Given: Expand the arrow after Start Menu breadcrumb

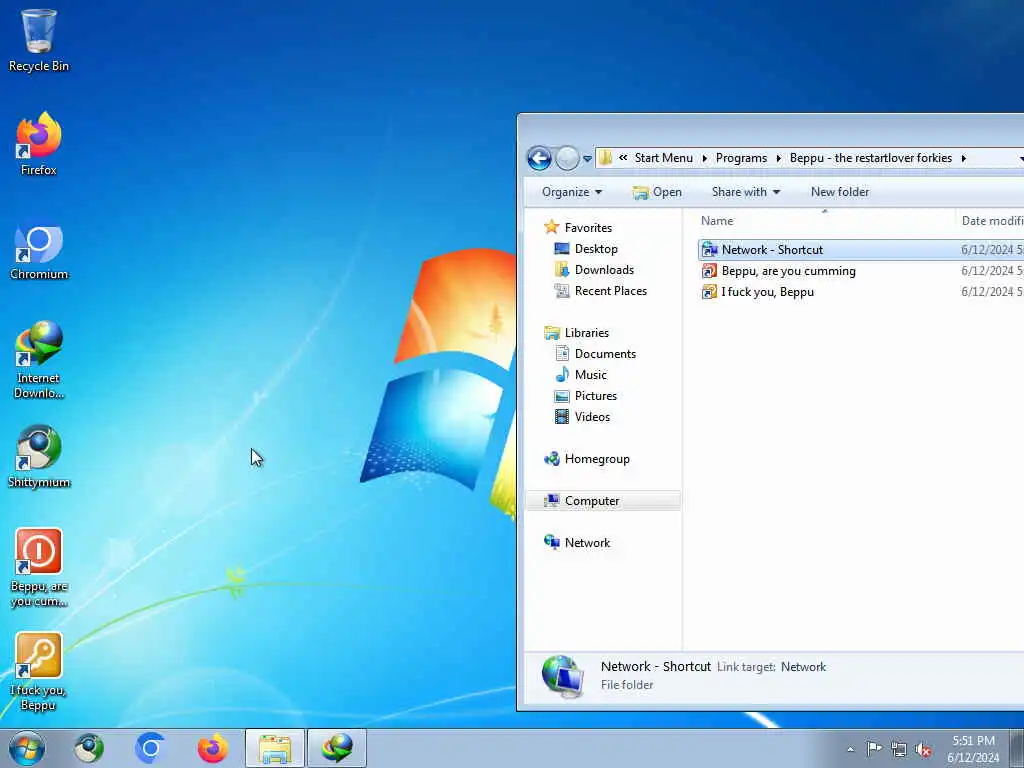Looking at the screenshot, I should point(705,158).
